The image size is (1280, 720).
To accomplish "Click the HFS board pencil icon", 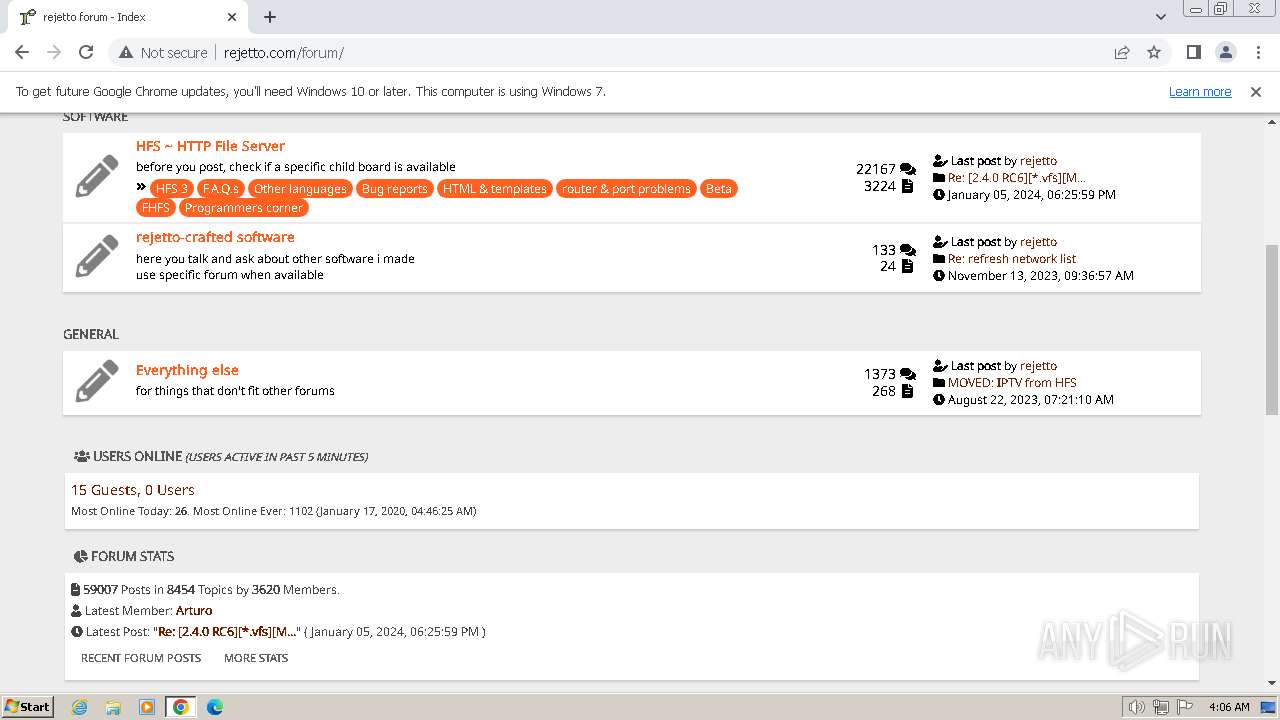I will [x=97, y=177].
